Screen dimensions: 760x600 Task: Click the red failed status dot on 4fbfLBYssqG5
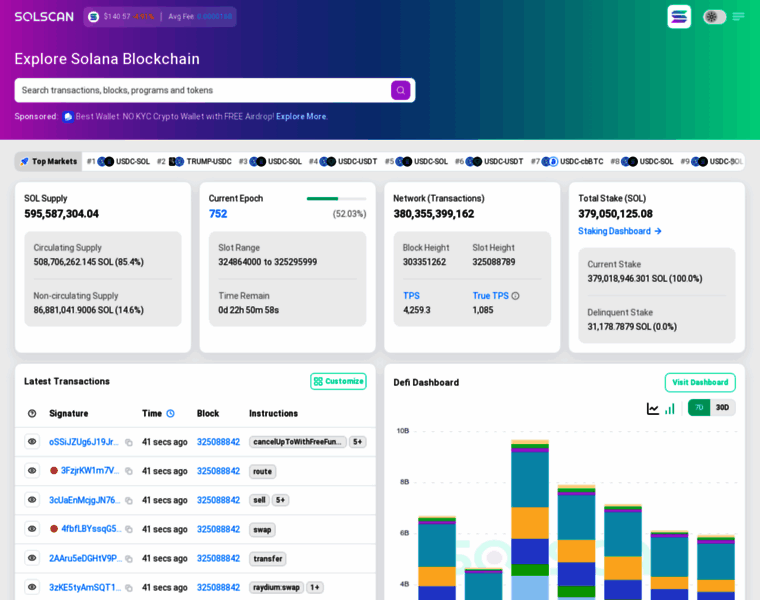tap(54, 529)
